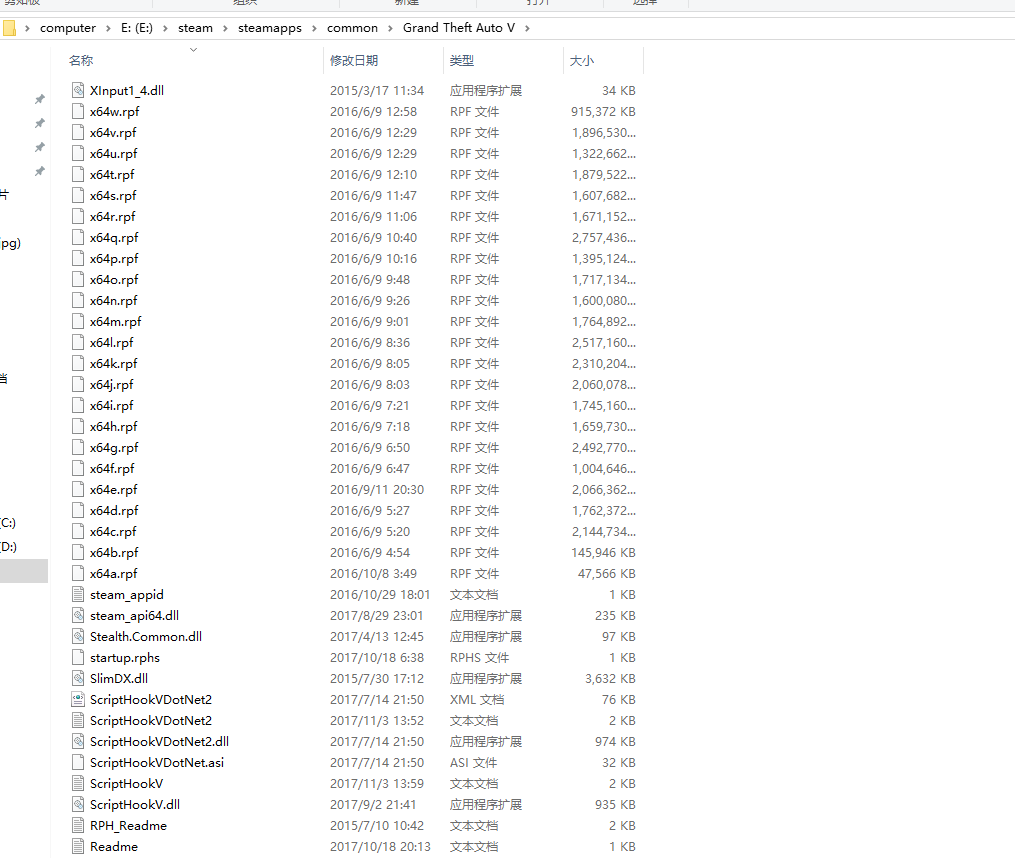The image size is (1015, 858).
Task: Sort files by the 修改日期 column header
Action: click(x=354, y=60)
